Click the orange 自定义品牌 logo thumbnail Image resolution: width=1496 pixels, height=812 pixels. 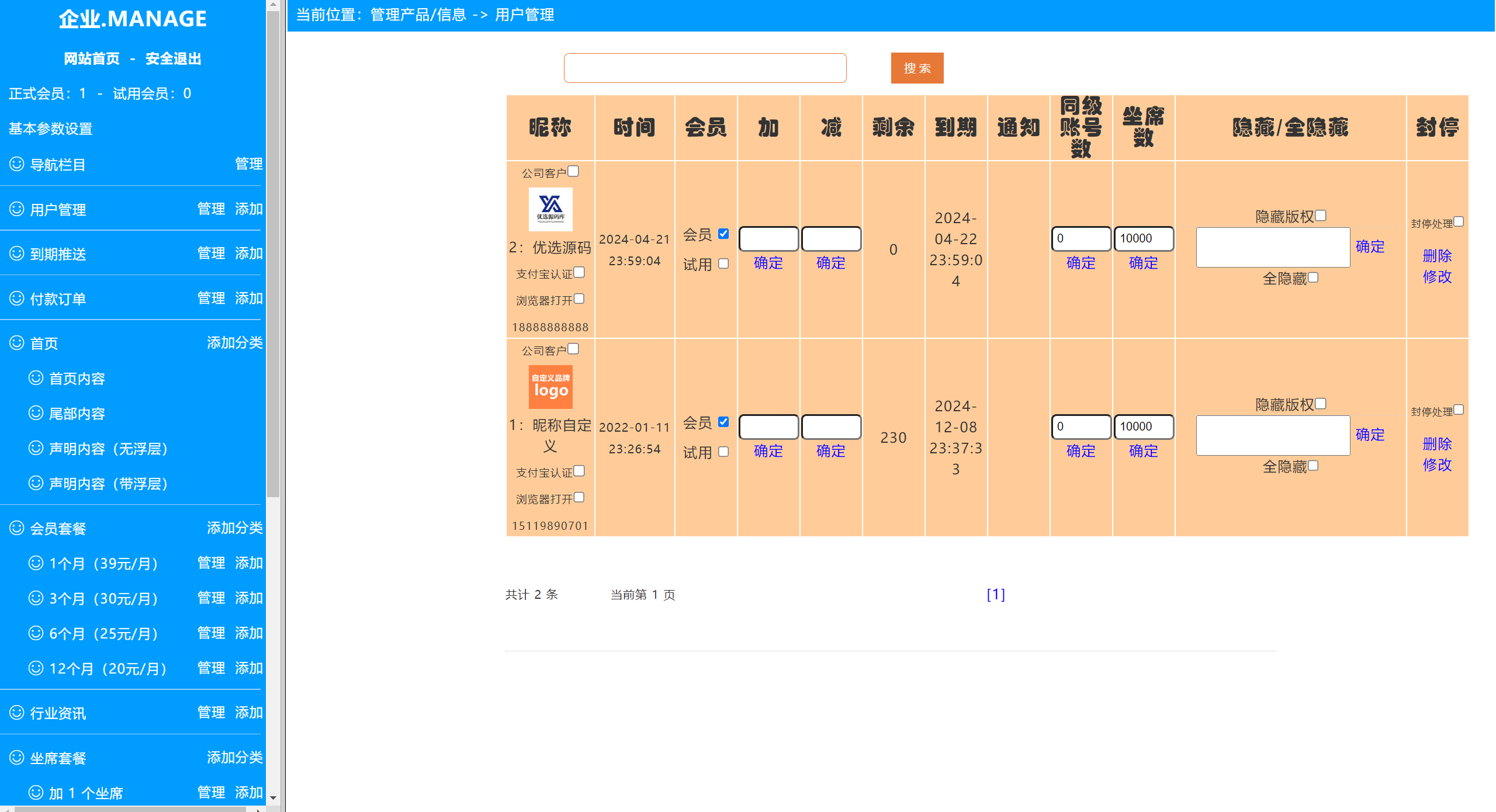[550, 387]
